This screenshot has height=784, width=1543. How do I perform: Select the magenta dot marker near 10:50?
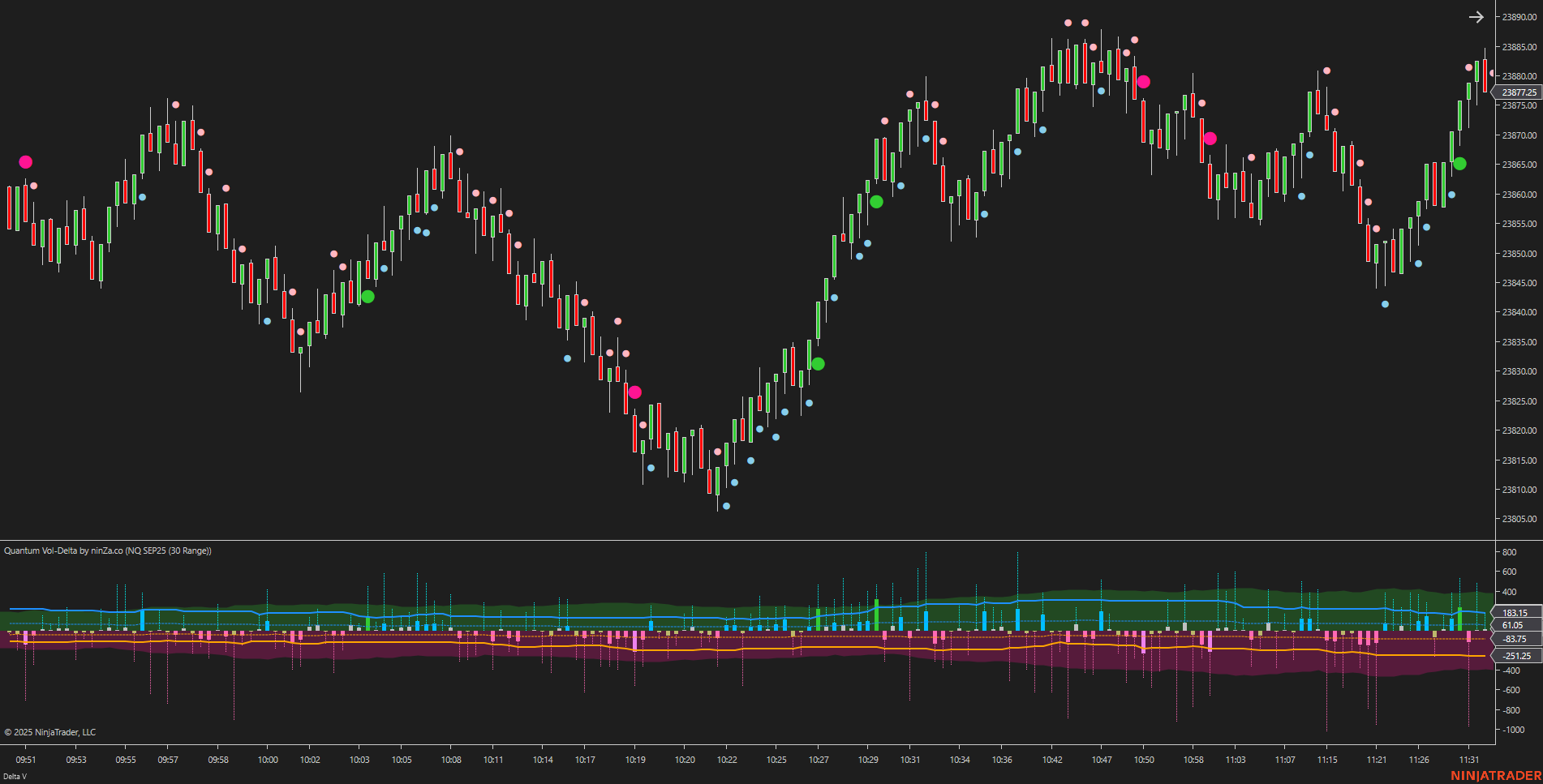pyautogui.click(x=1145, y=80)
